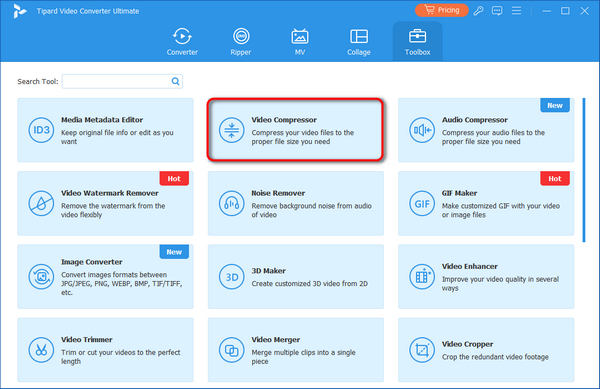Image resolution: width=600 pixels, height=389 pixels.
Task: Click the Video Cropper icon
Action: coord(422,350)
